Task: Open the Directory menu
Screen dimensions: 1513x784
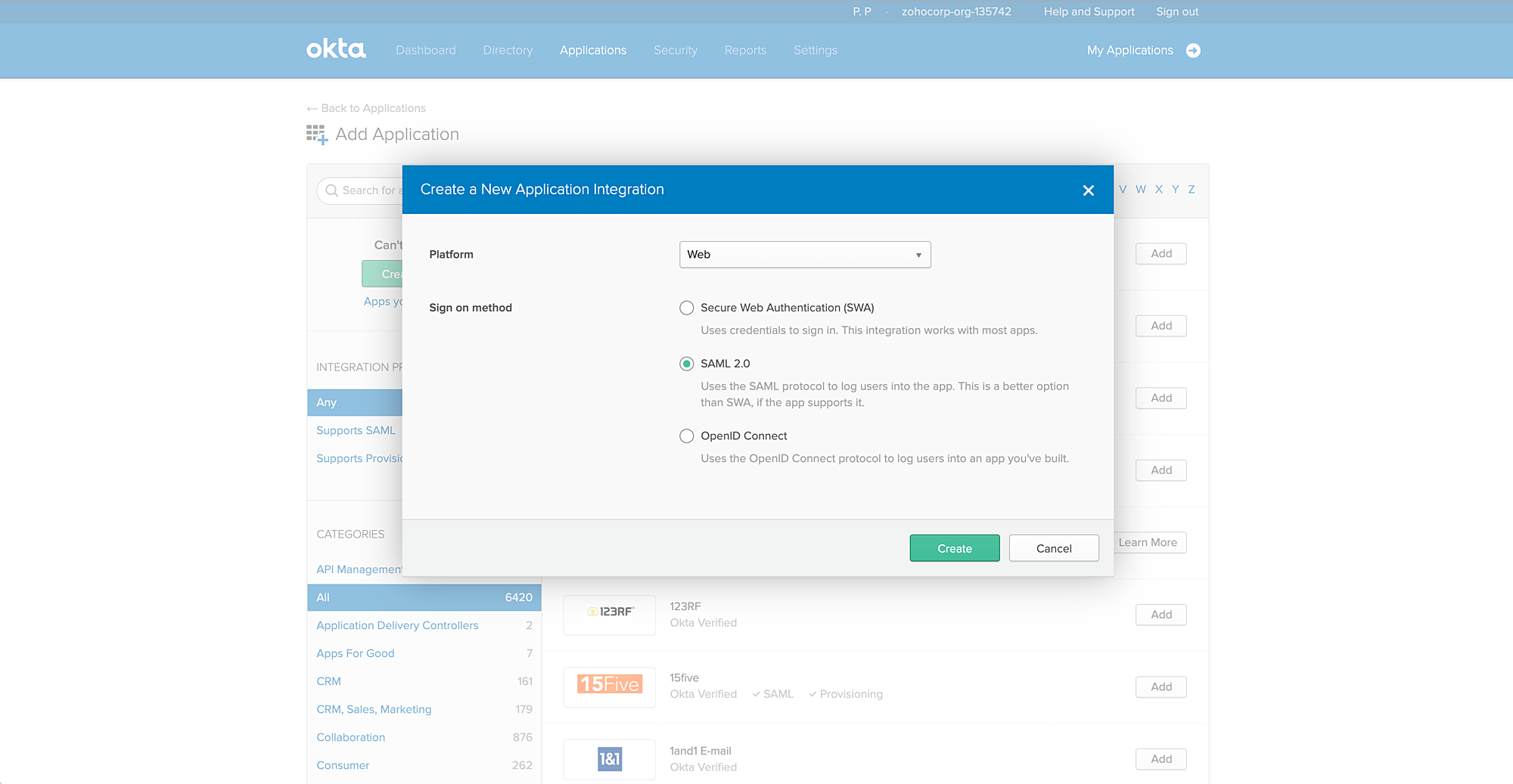Action: coord(508,51)
